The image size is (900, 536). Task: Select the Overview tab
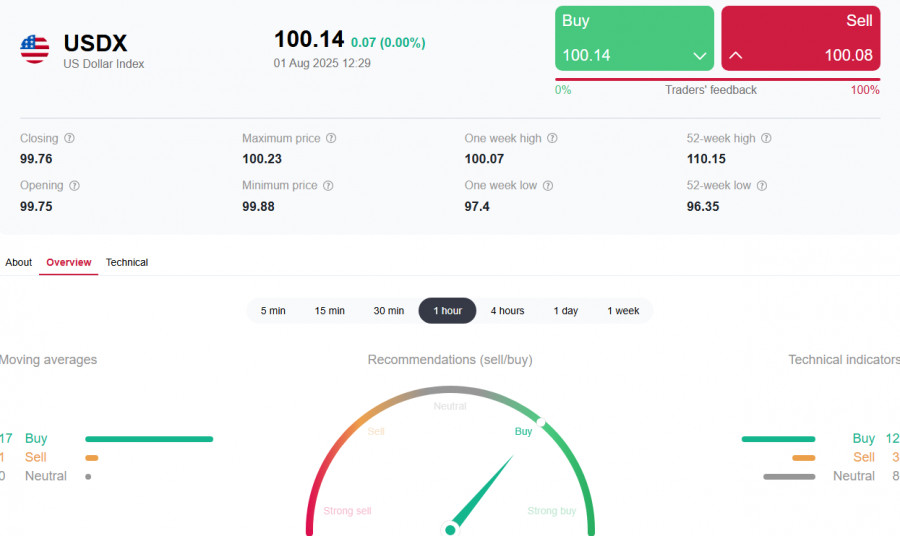[x=69, y=262]
